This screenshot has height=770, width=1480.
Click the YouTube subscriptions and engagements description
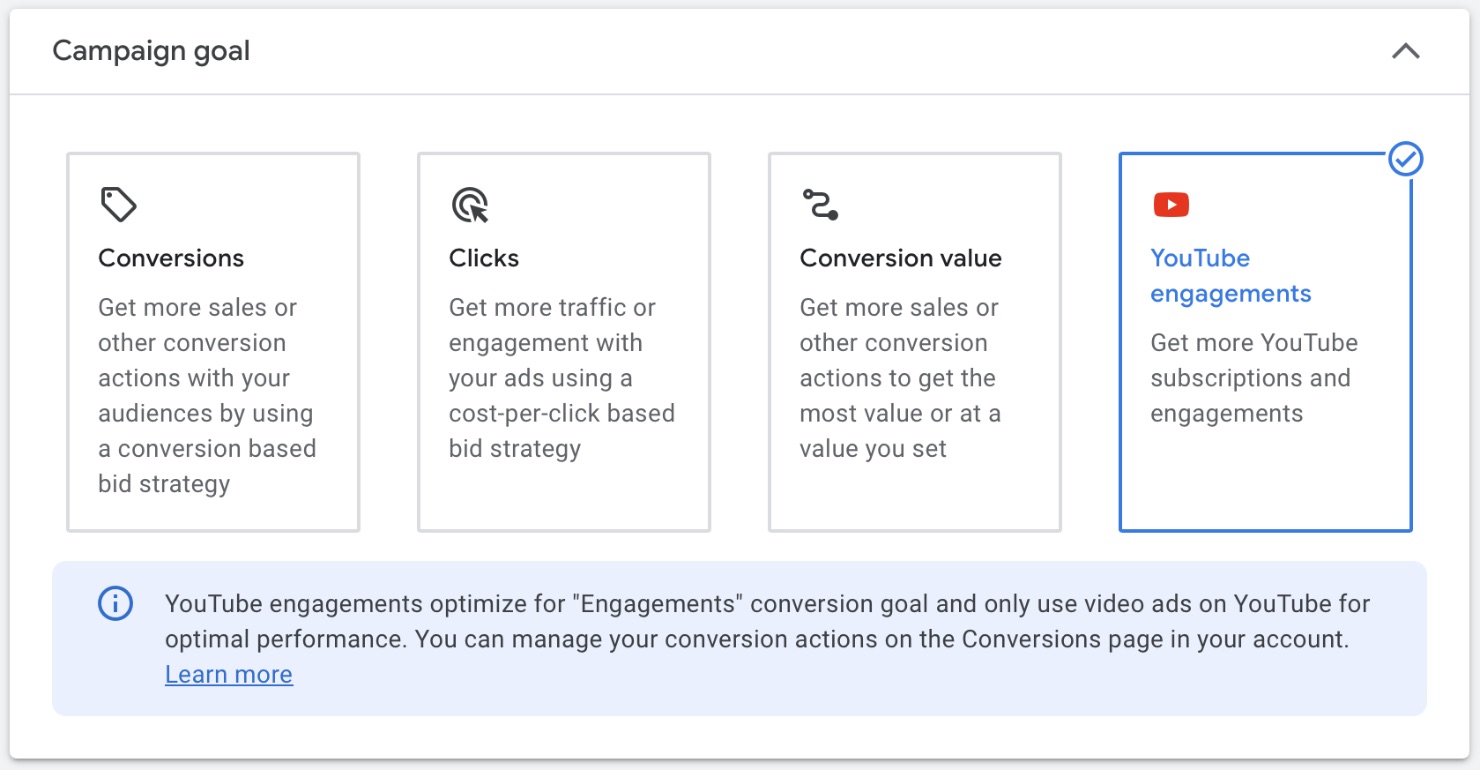pyautogui.click(x=1253, y=378)
